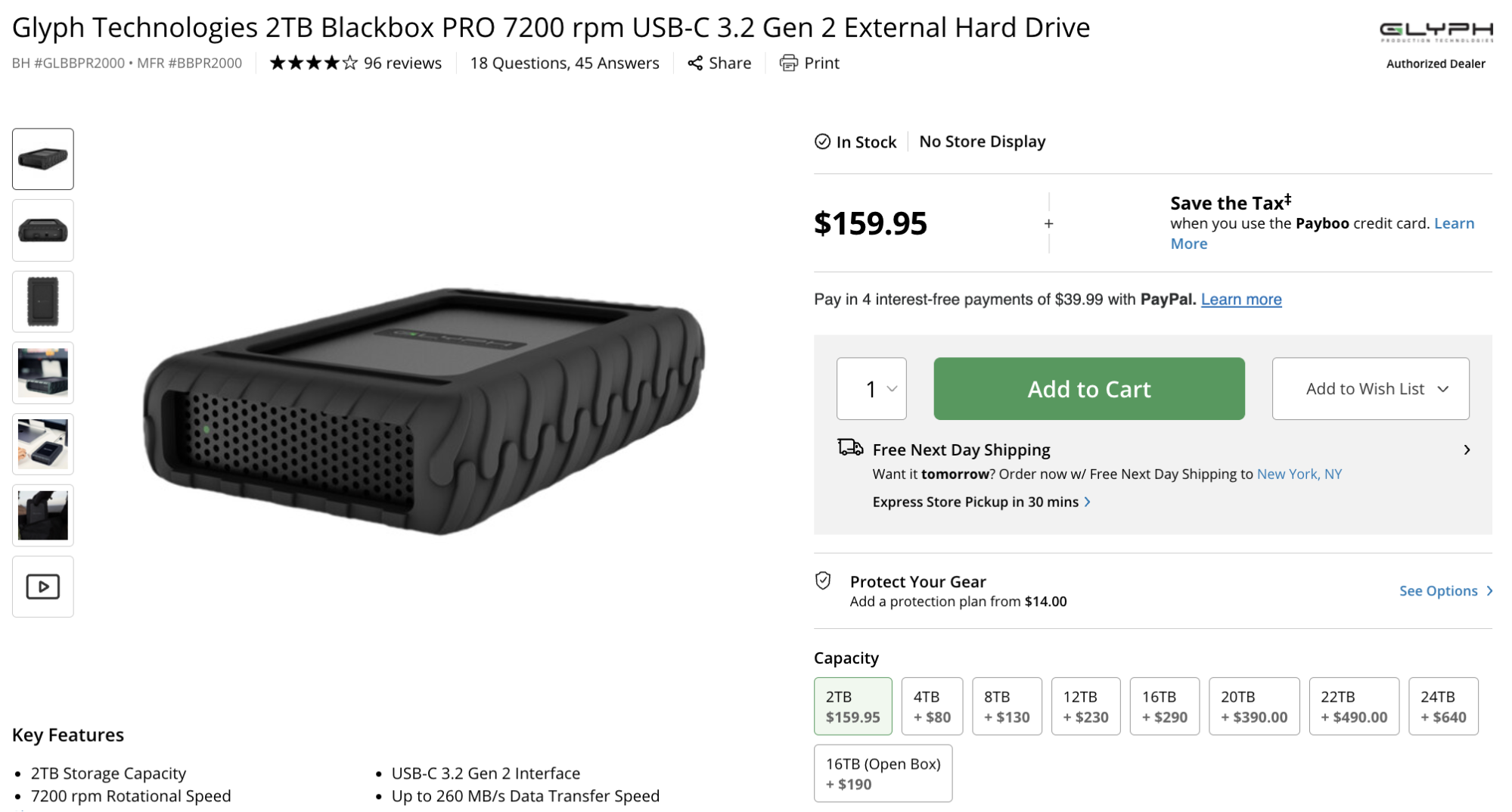This screenshot has height=812, width=1512.
Task: Choose the 12TB capacity option
Action: point(1085,706)
